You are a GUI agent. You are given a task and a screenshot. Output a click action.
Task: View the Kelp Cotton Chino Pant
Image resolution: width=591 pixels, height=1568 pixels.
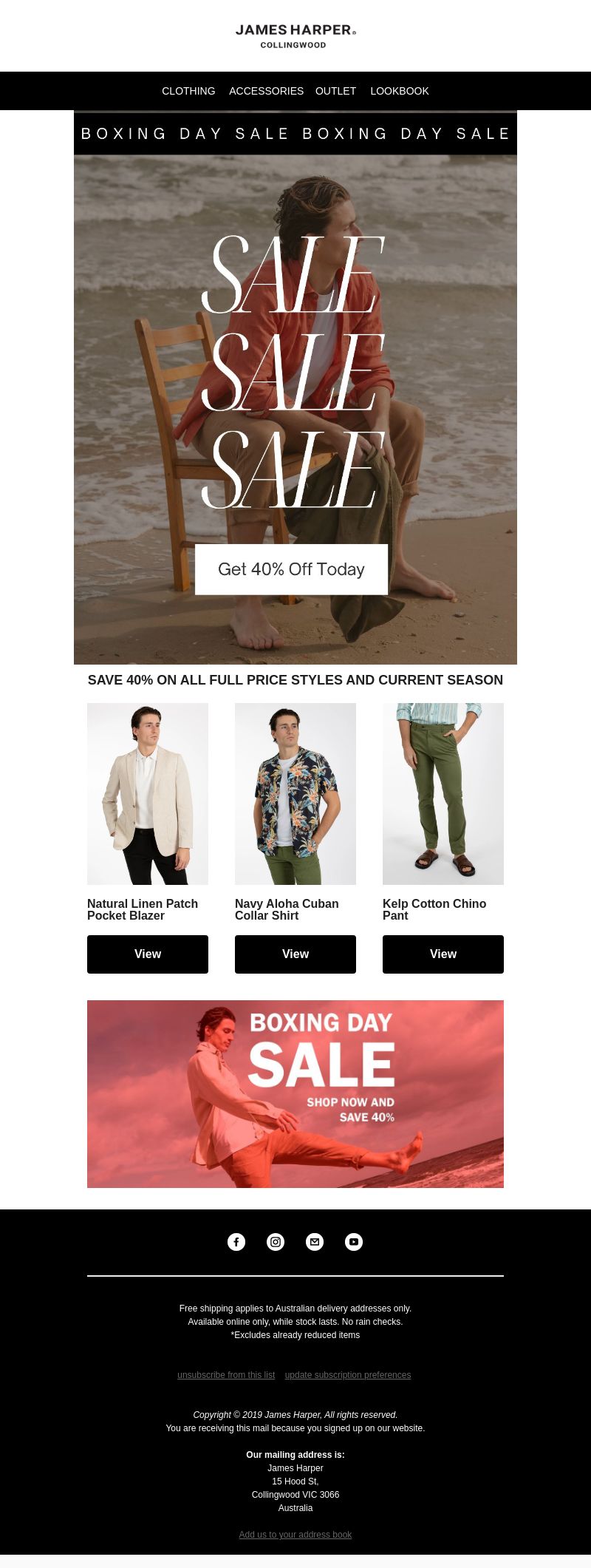(x=443, y=954)
